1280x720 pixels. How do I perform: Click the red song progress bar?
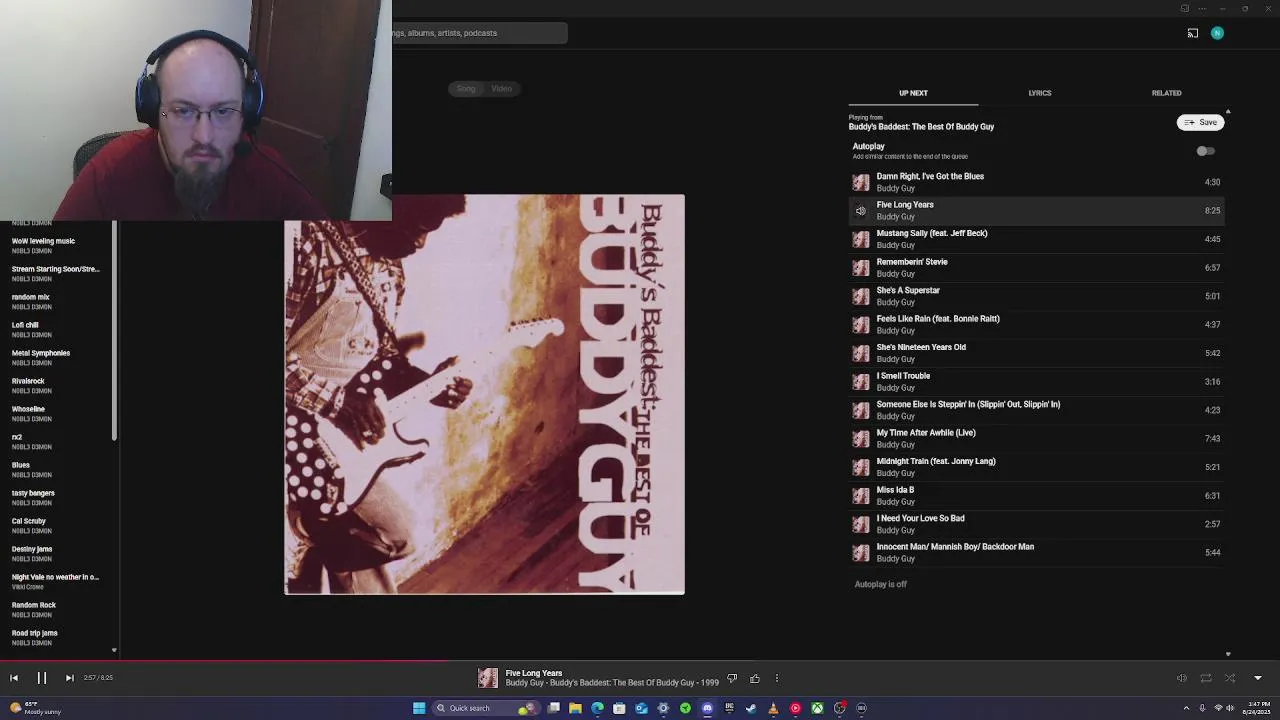pos(225,661)
